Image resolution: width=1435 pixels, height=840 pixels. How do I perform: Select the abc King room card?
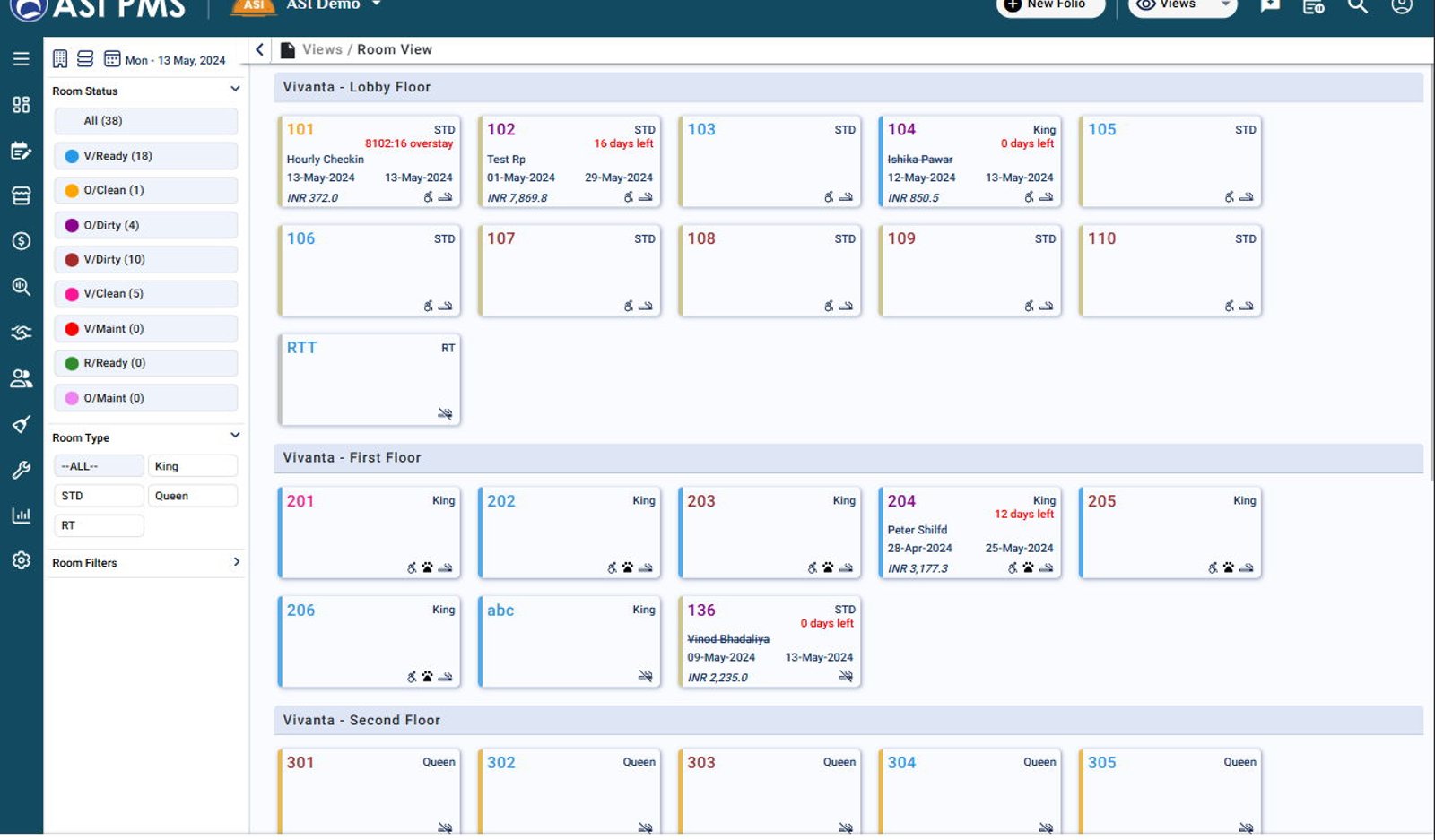pyautogui.click(x=570, y=642)
